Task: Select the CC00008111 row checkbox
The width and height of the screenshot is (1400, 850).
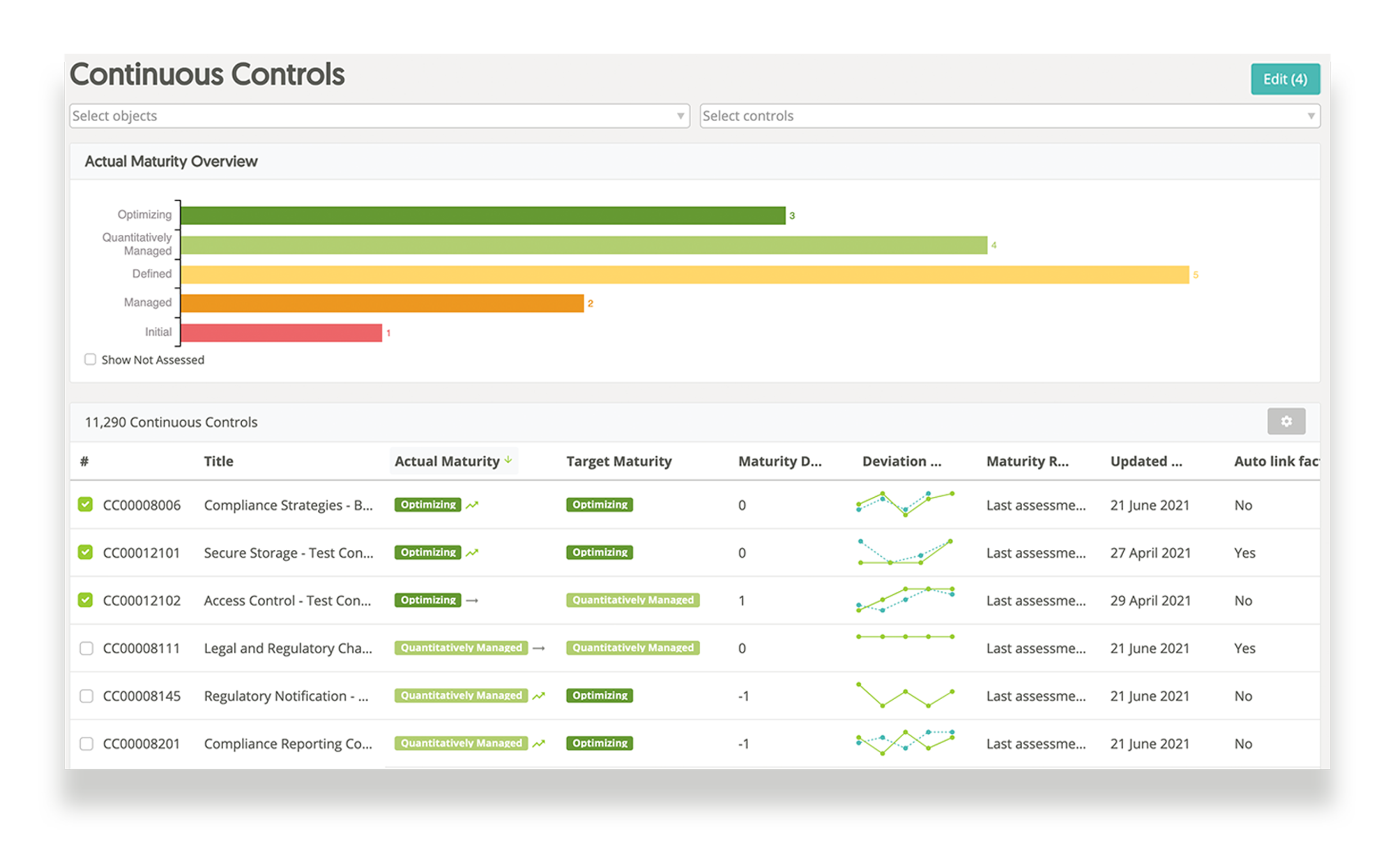Action: coord(87,648)
